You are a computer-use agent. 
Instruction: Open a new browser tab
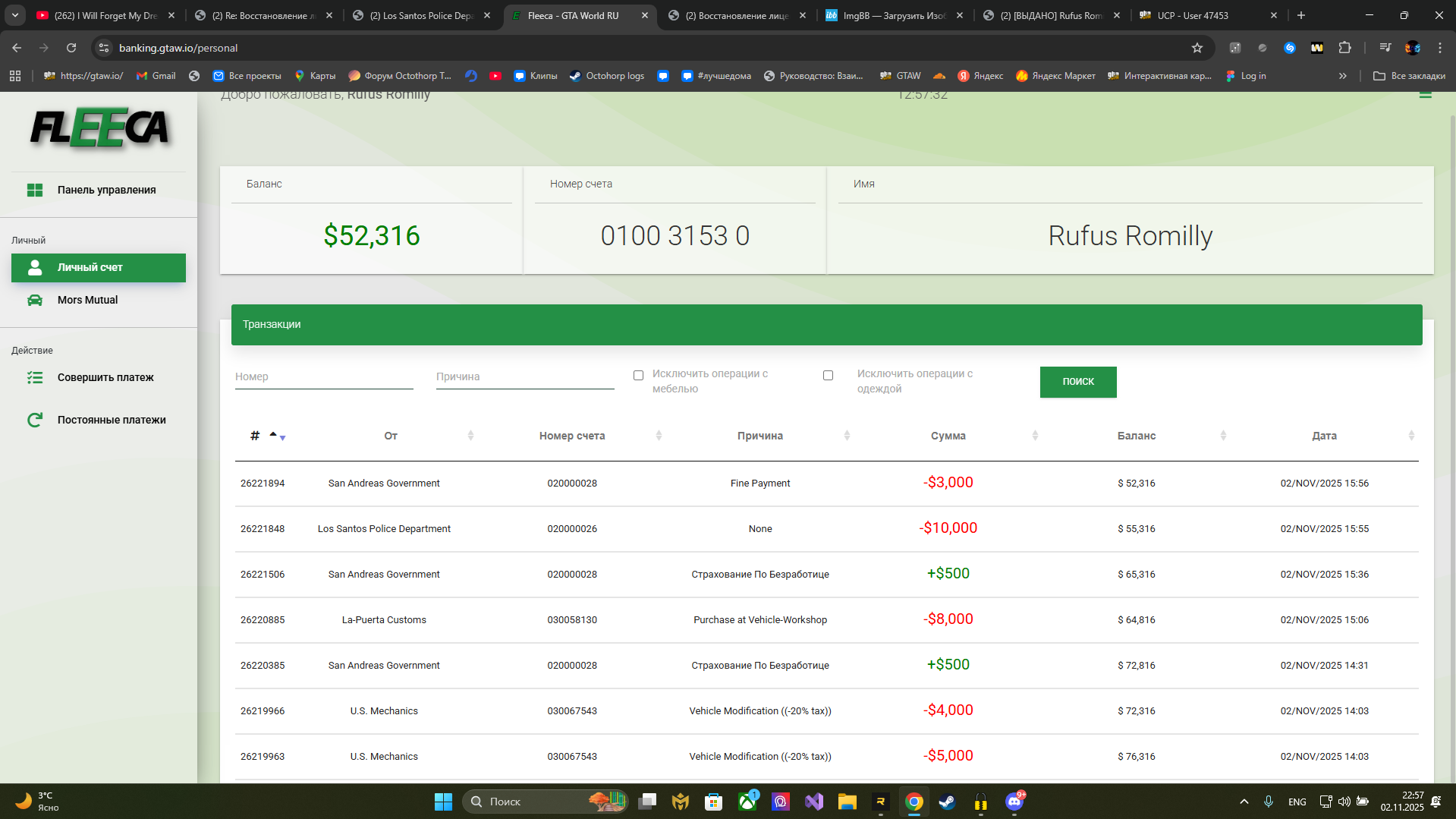(x=1301, y=15)
